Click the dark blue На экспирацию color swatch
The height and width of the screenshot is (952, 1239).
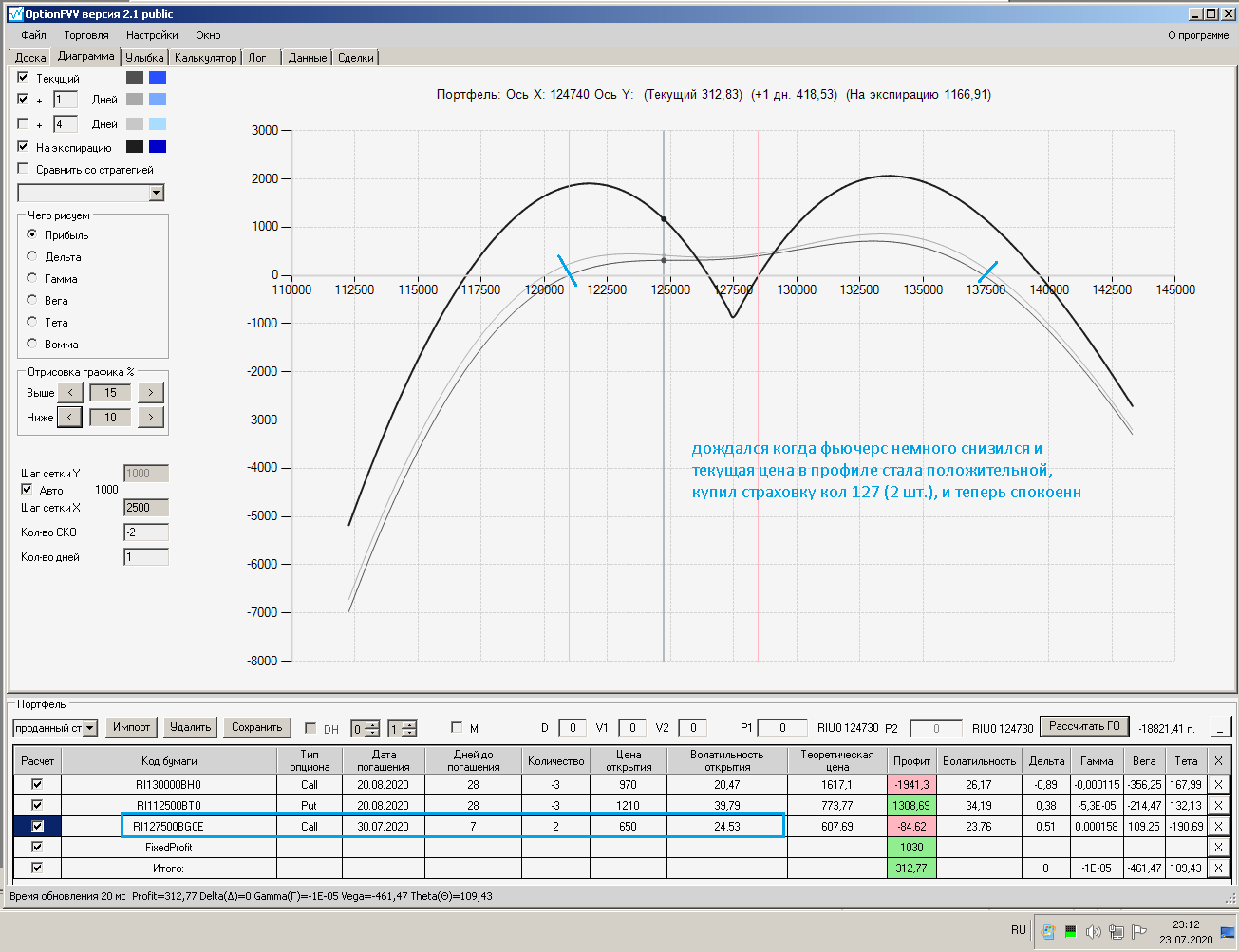click(x=158, y=147)
